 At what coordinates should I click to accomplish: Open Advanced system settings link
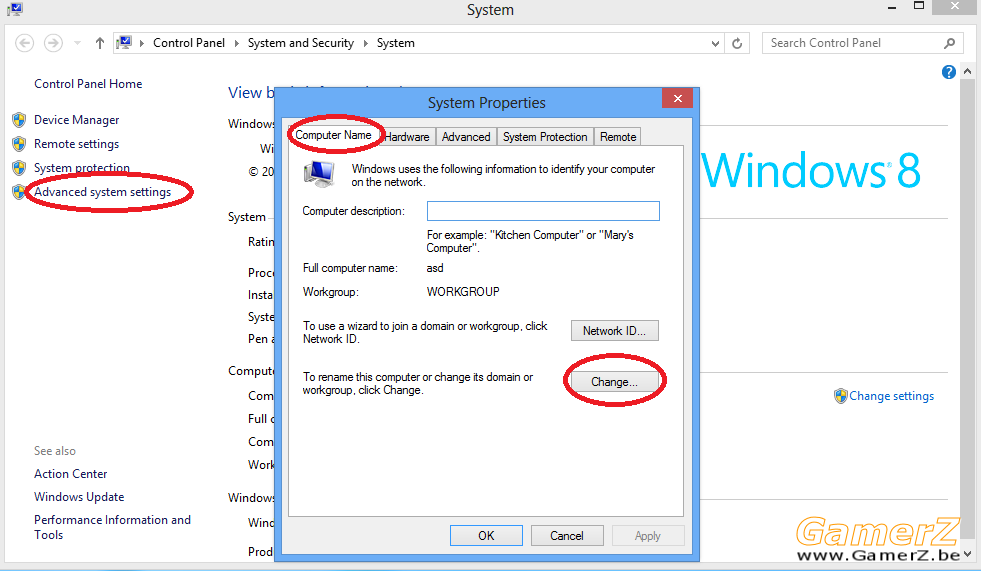(x=103, y=192)
